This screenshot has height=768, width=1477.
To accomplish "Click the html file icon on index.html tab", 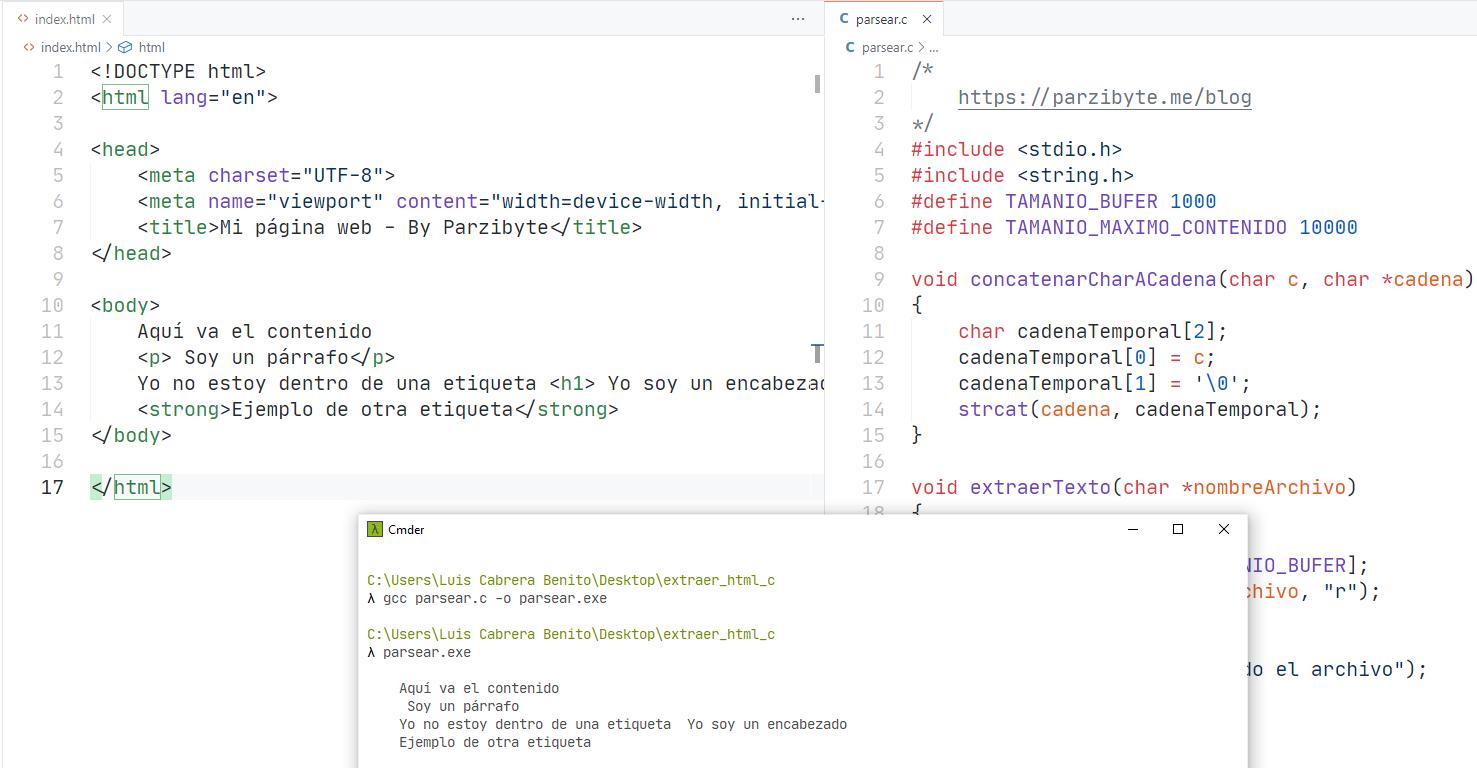I will pyautogui.click(x=23, y=19).
